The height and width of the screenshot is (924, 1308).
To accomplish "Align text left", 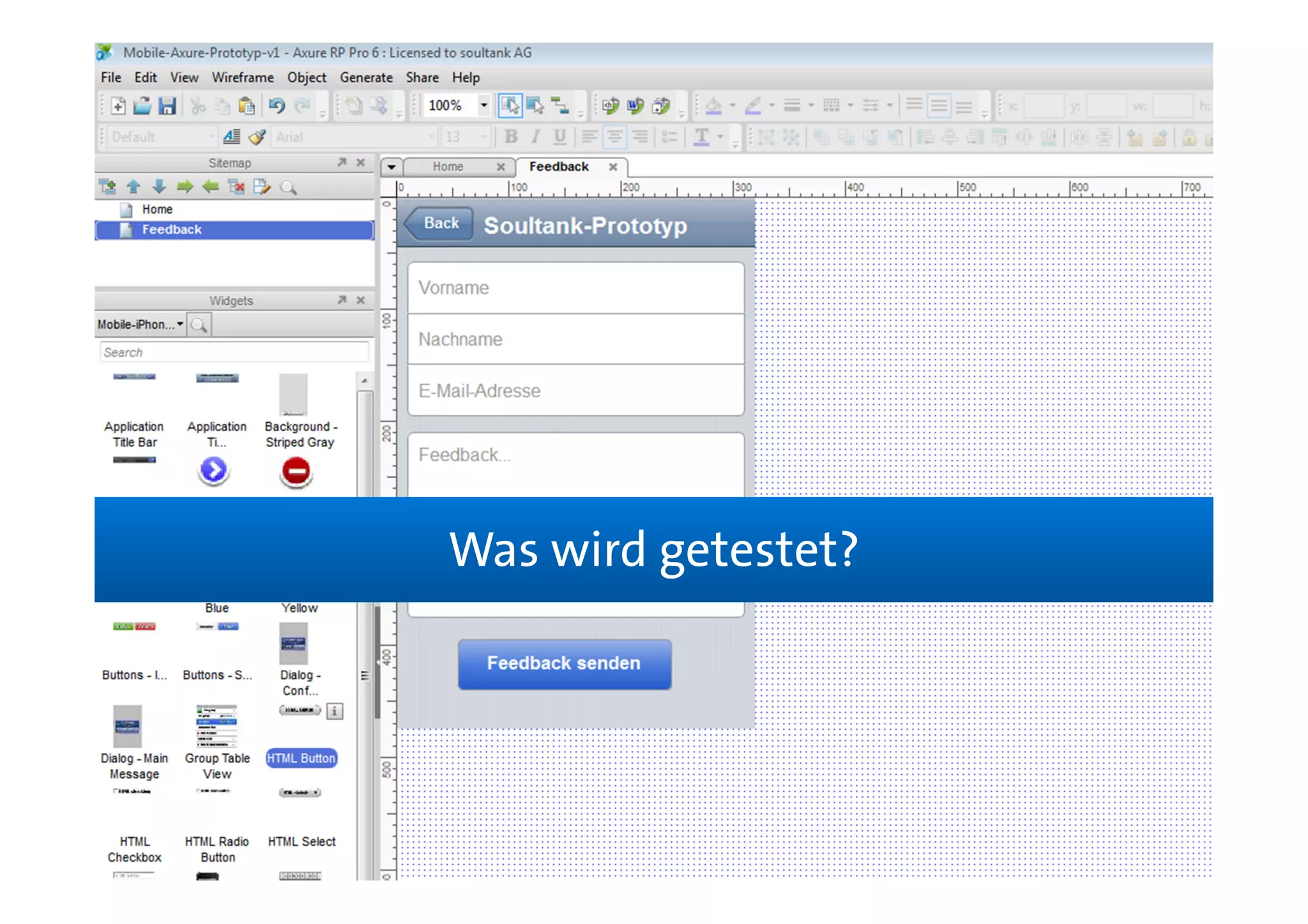I will pos(589,137).
